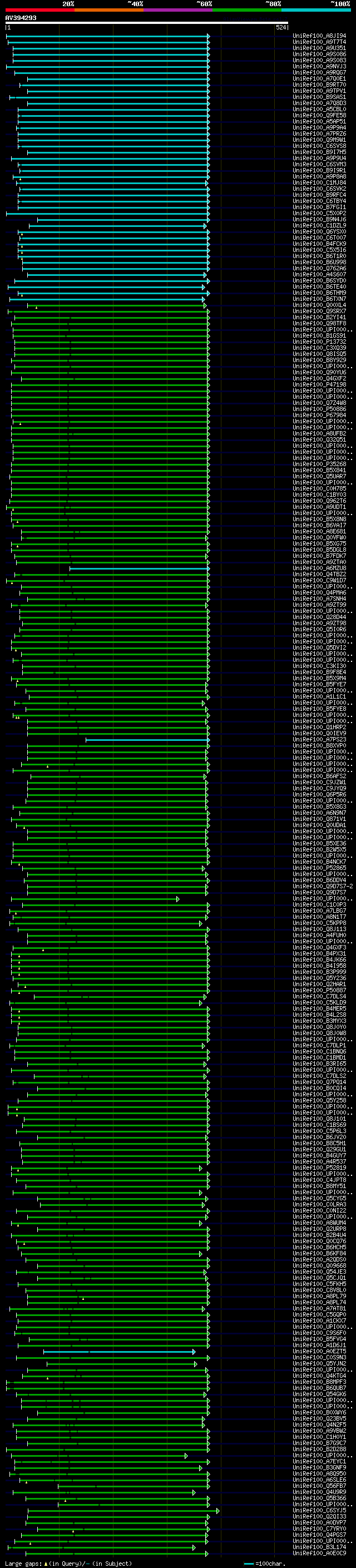This screenshot has height=1568, width=356.
Task: Select UniRef100_Q4GXF2 label
Action: 319,379
